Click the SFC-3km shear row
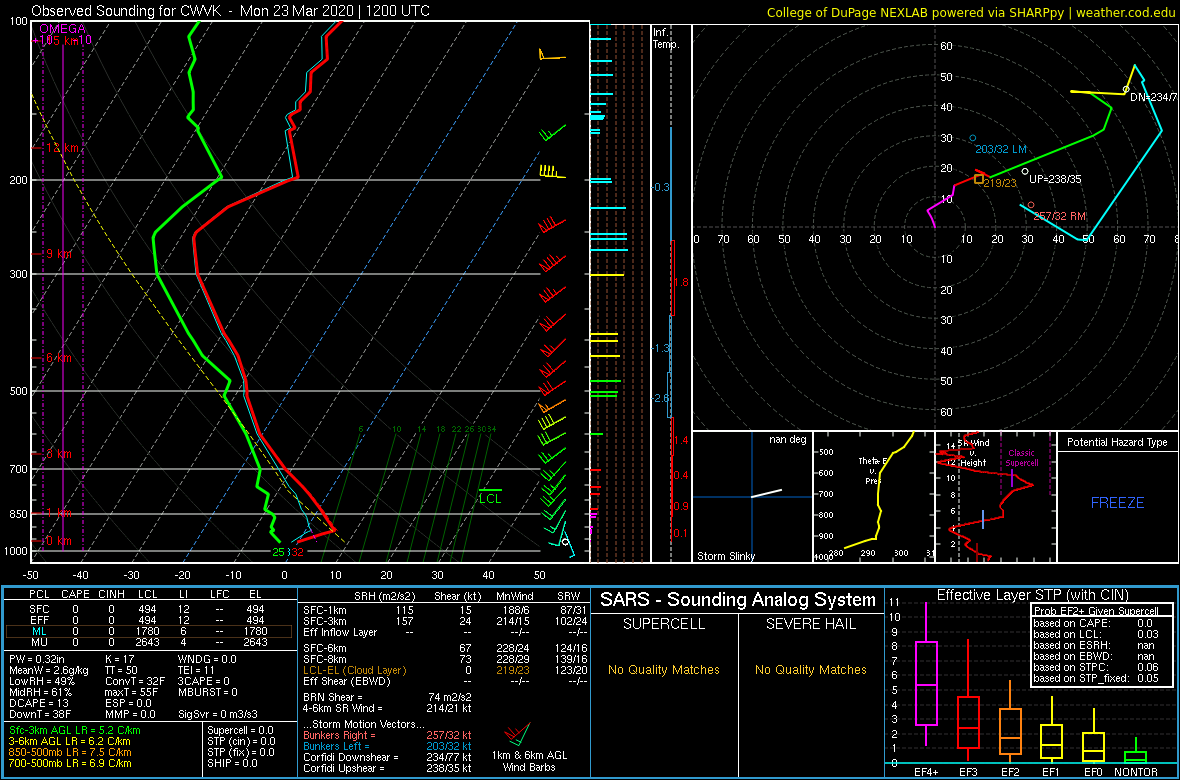This screenshot has height=780, width=1180. click(446, 620)
